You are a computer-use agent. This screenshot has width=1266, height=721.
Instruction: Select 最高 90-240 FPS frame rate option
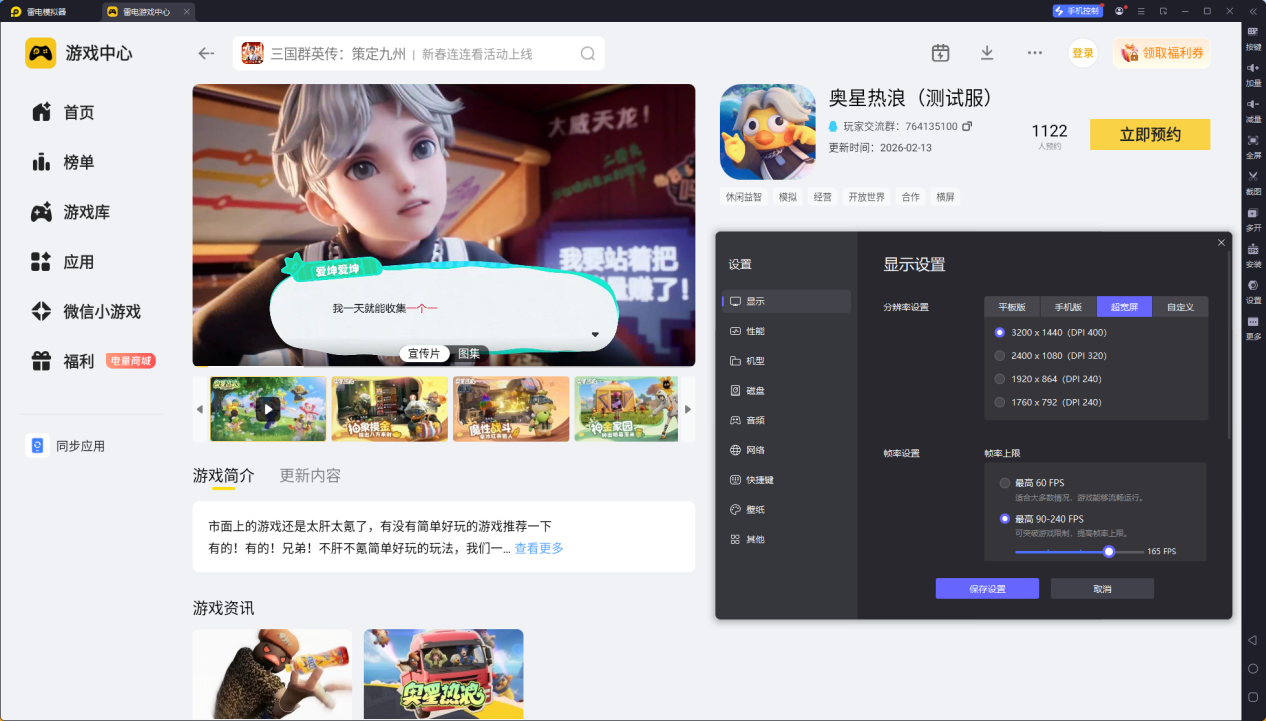point(1005,519)
